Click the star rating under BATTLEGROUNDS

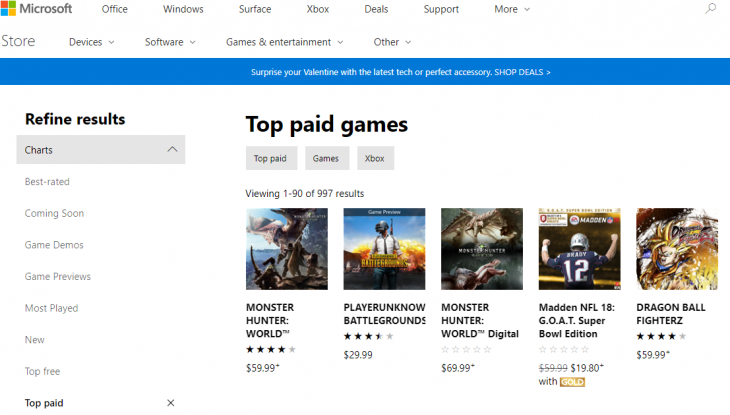tap(368, 336)
